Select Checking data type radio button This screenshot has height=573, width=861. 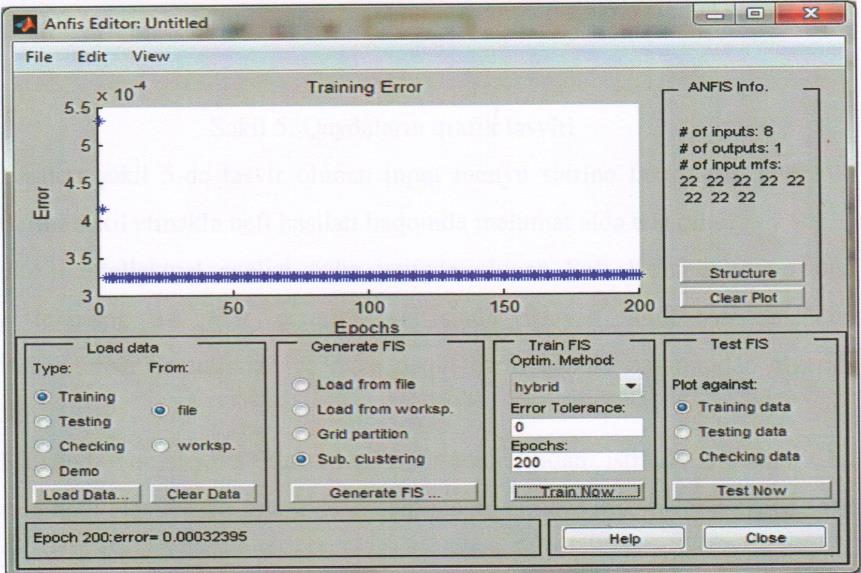(x=42, y=446)
